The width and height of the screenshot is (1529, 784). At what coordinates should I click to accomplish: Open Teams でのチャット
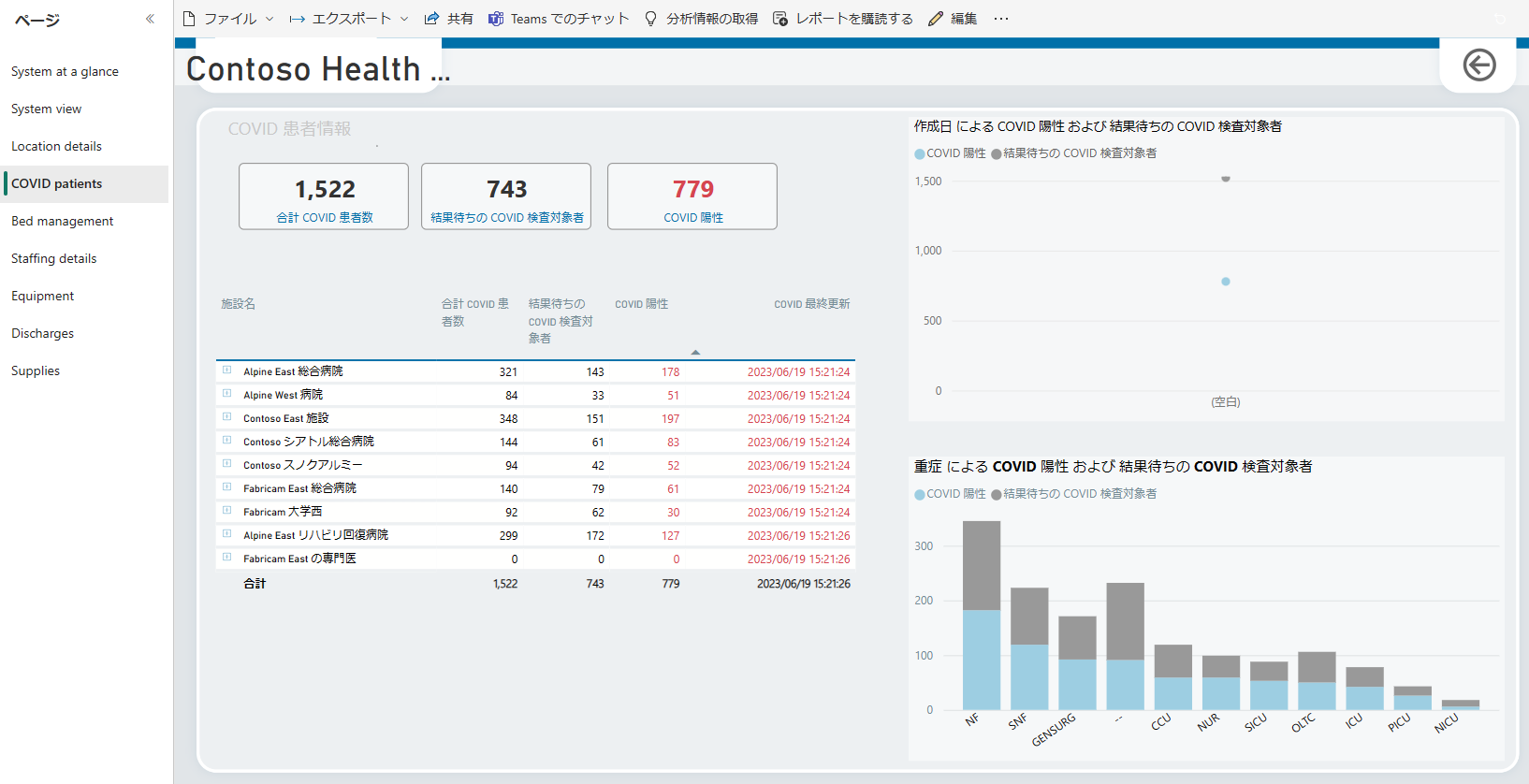559,19
